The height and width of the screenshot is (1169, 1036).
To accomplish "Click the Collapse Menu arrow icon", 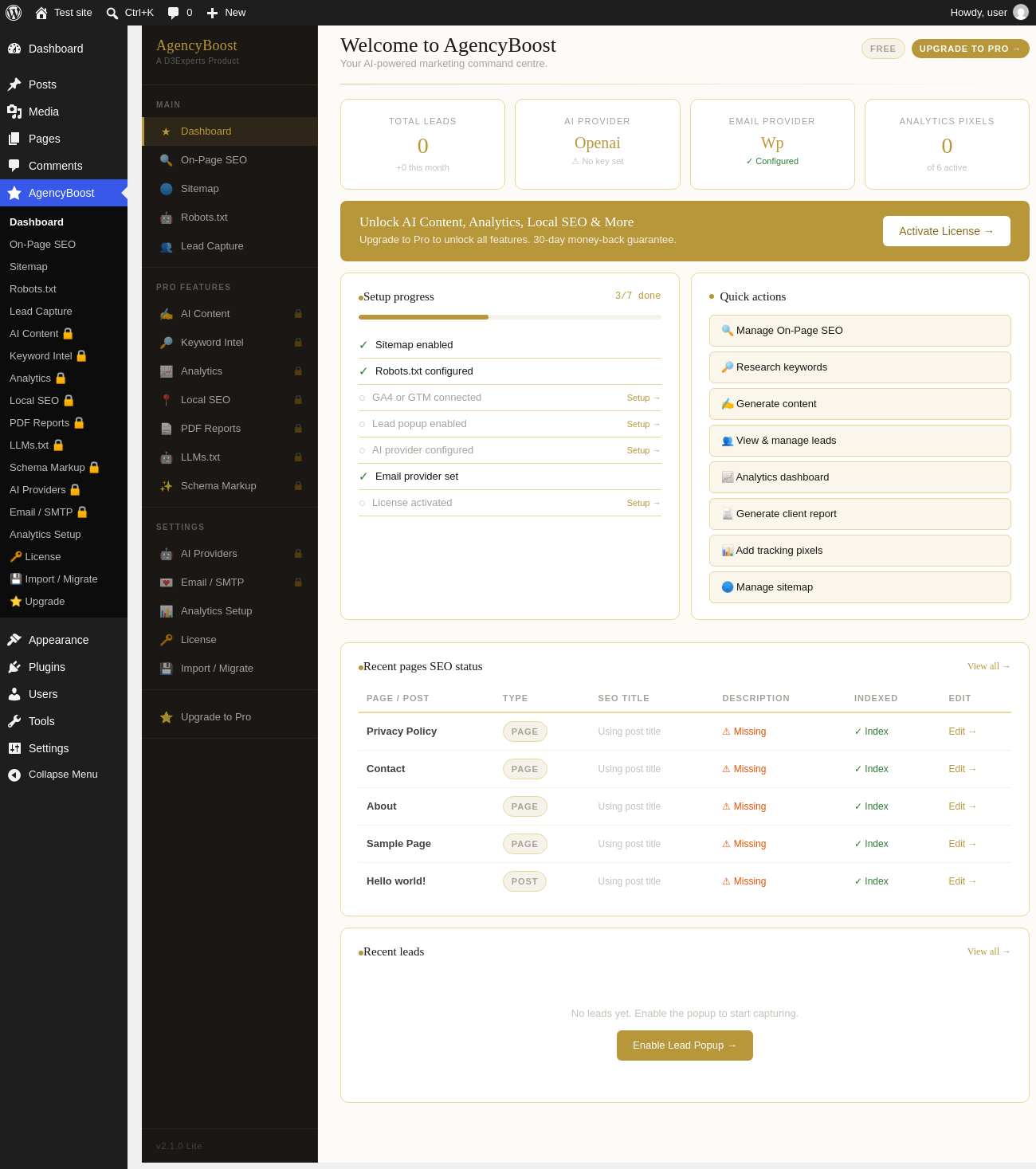I will pos(14,775).
